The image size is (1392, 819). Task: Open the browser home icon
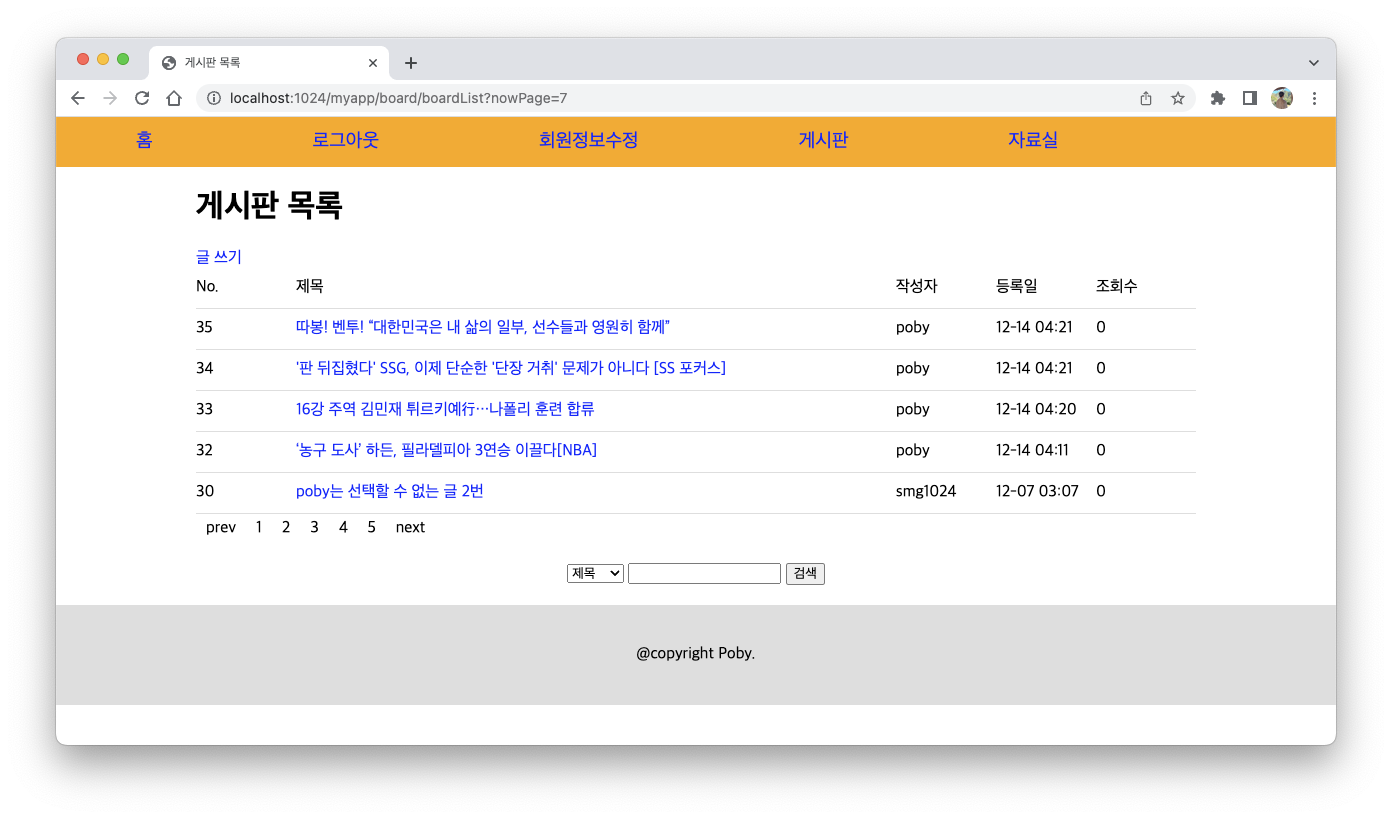(174, 98)
